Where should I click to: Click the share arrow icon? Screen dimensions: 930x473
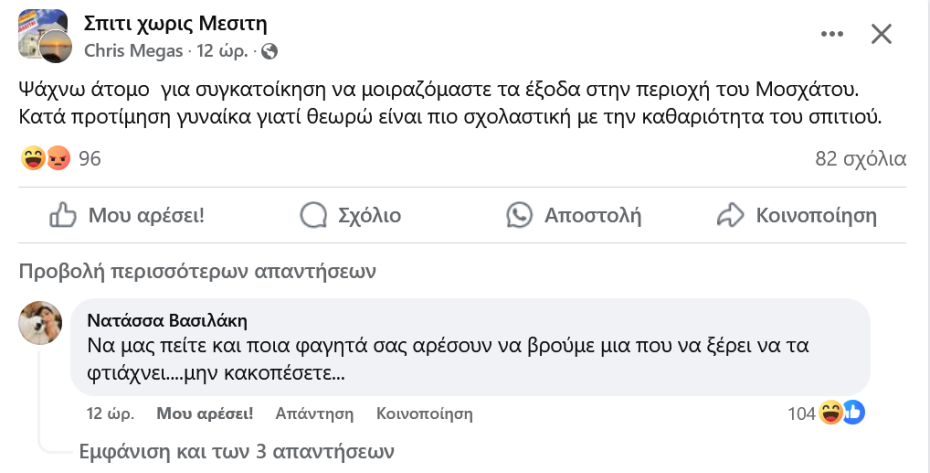coord(732,215)
